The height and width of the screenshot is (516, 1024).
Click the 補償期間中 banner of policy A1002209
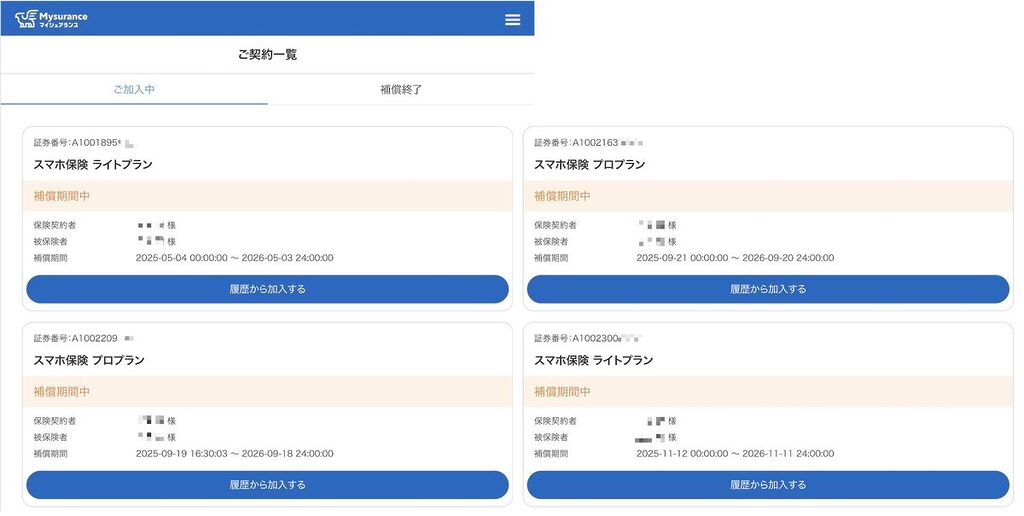click(x=267, y=392)
